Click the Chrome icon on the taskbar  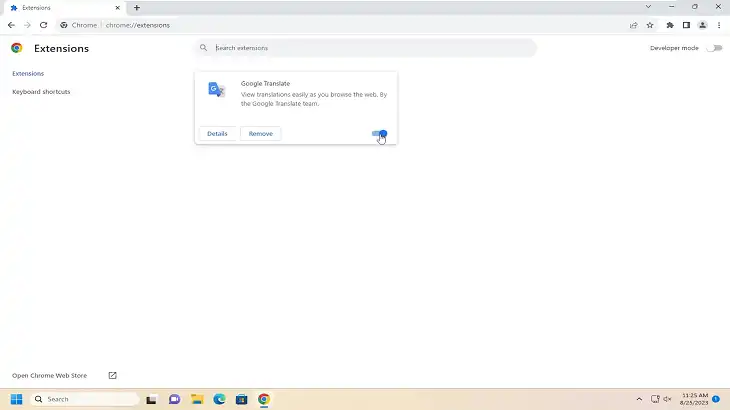point(264,399)
